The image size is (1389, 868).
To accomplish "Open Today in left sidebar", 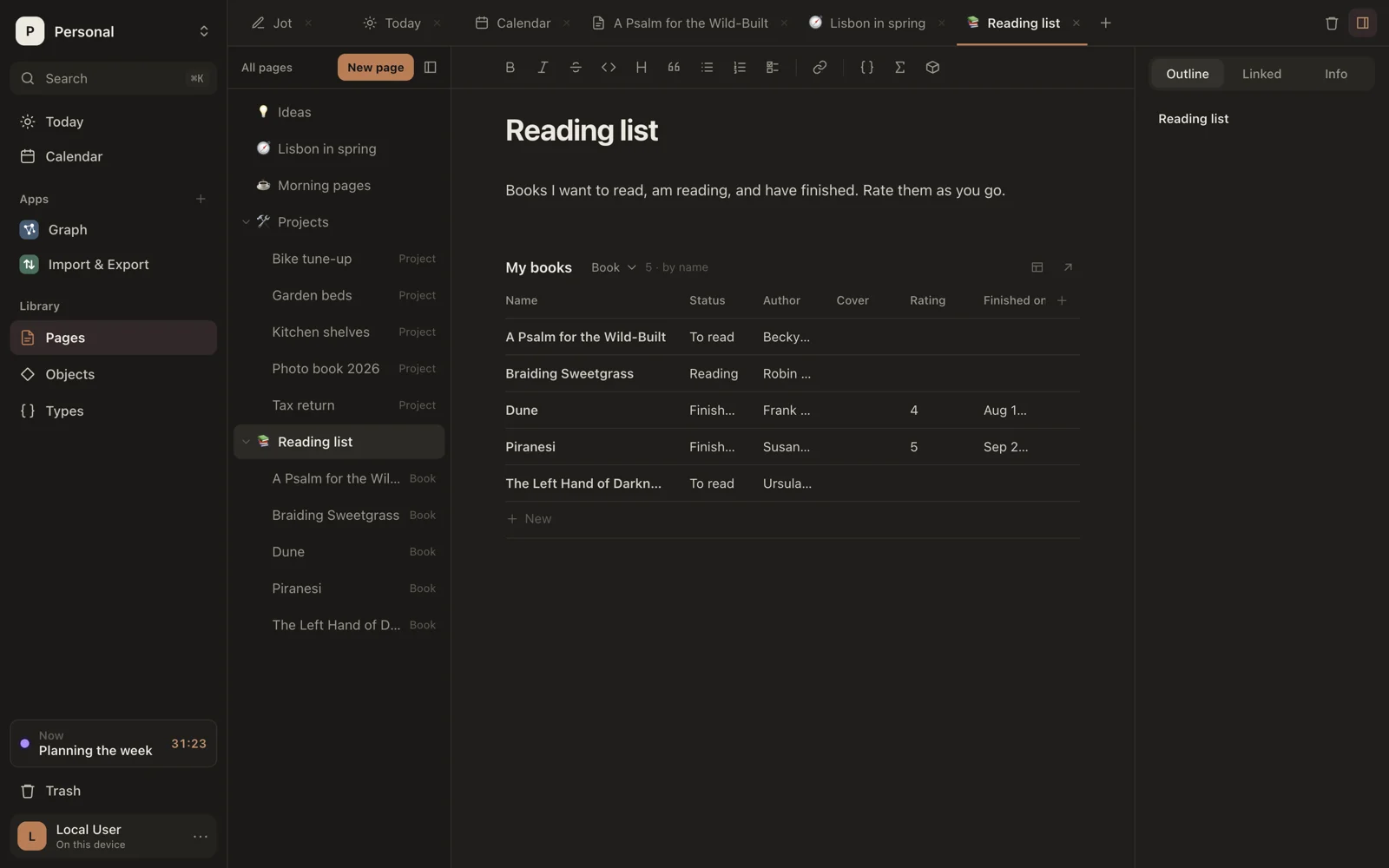I will pyautogui.click(x=114, y=122).
